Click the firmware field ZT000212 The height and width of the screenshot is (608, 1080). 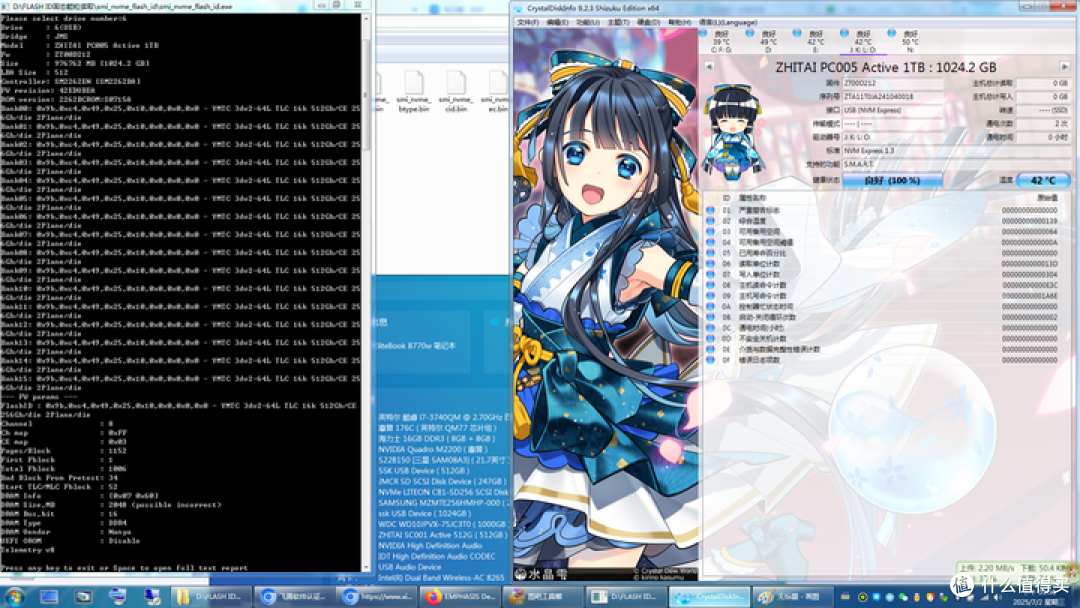(892, 83)
